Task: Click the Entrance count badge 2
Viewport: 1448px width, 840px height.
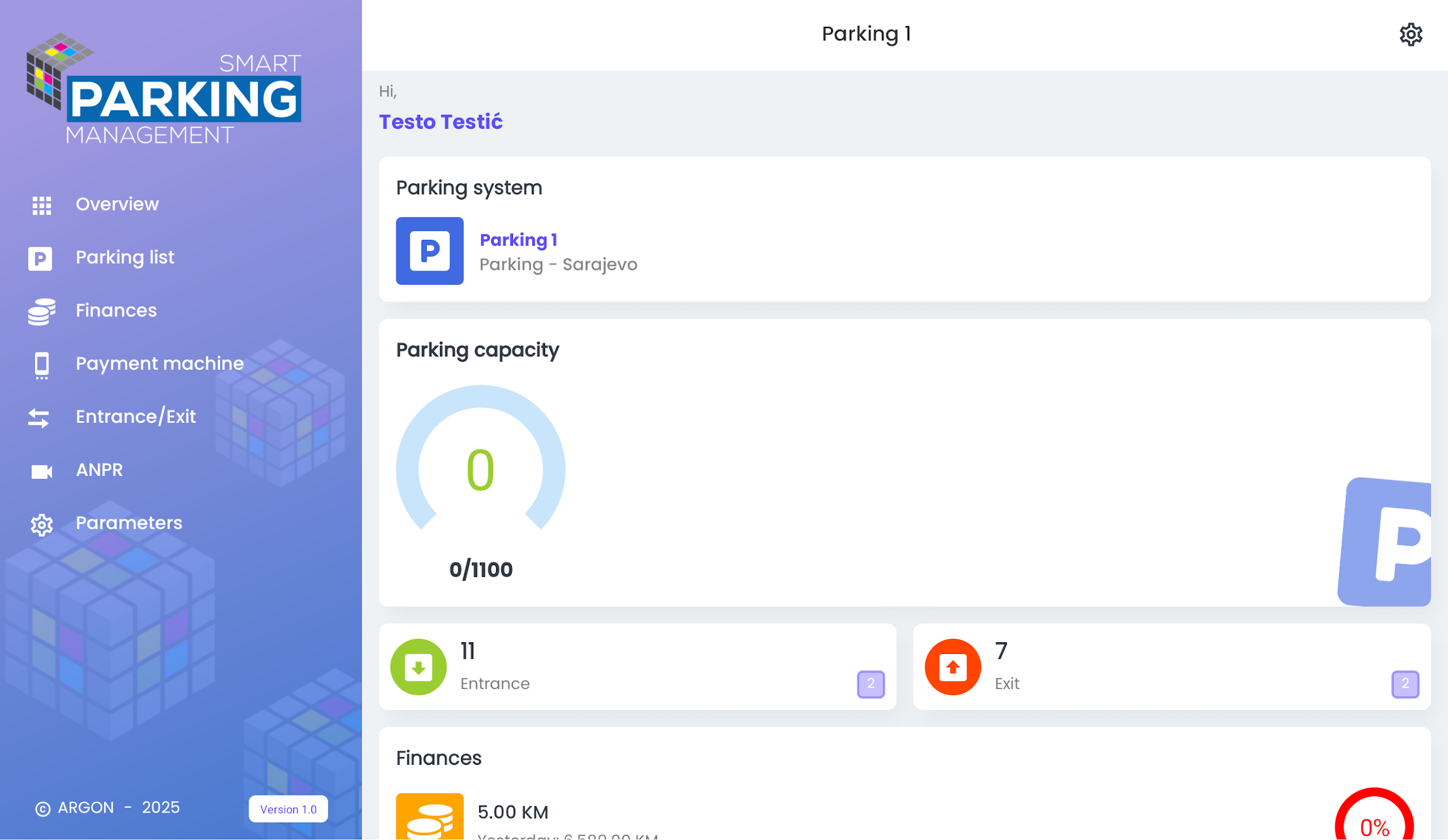Action: (x=870, y=684)
